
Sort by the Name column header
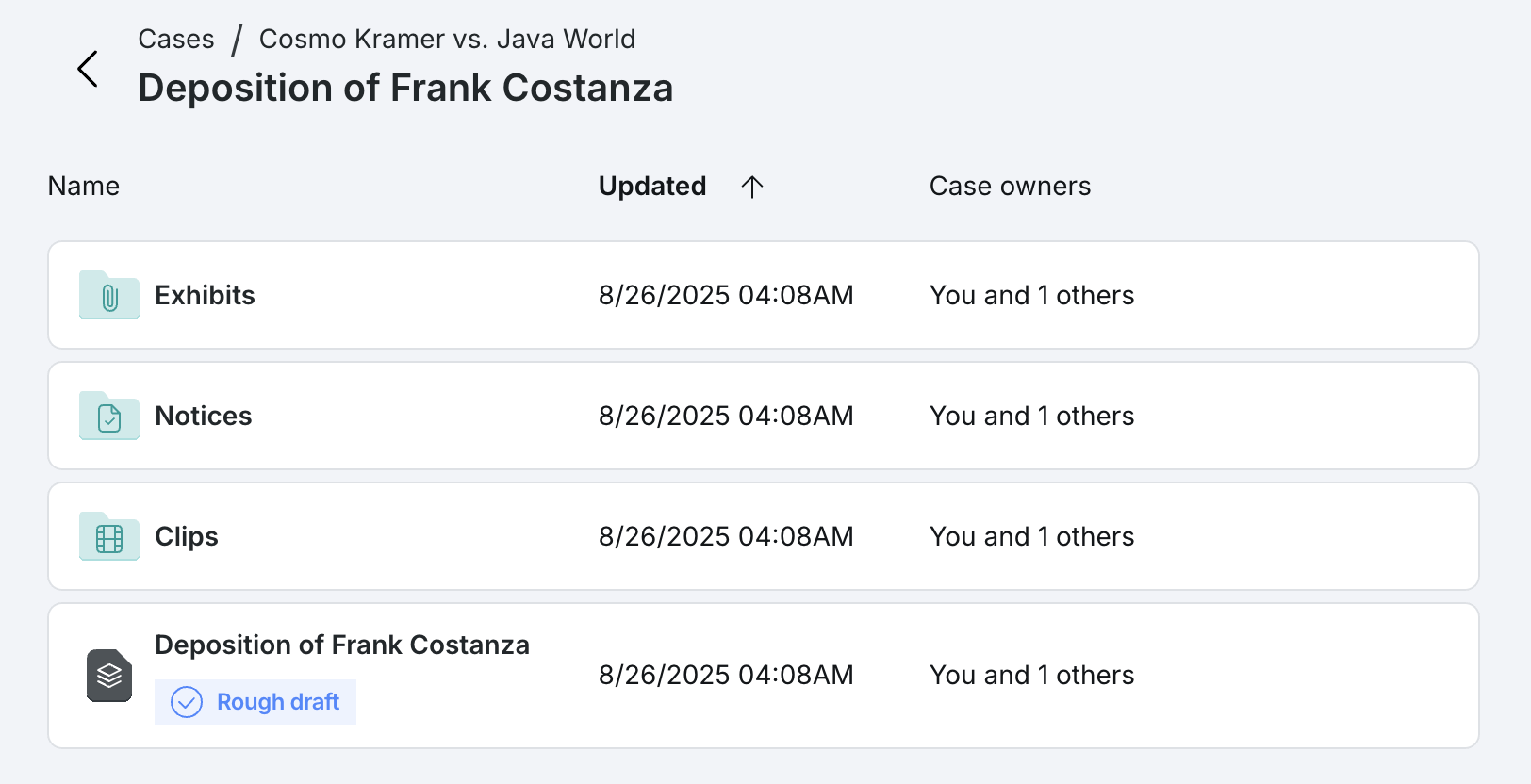[84, 187]
